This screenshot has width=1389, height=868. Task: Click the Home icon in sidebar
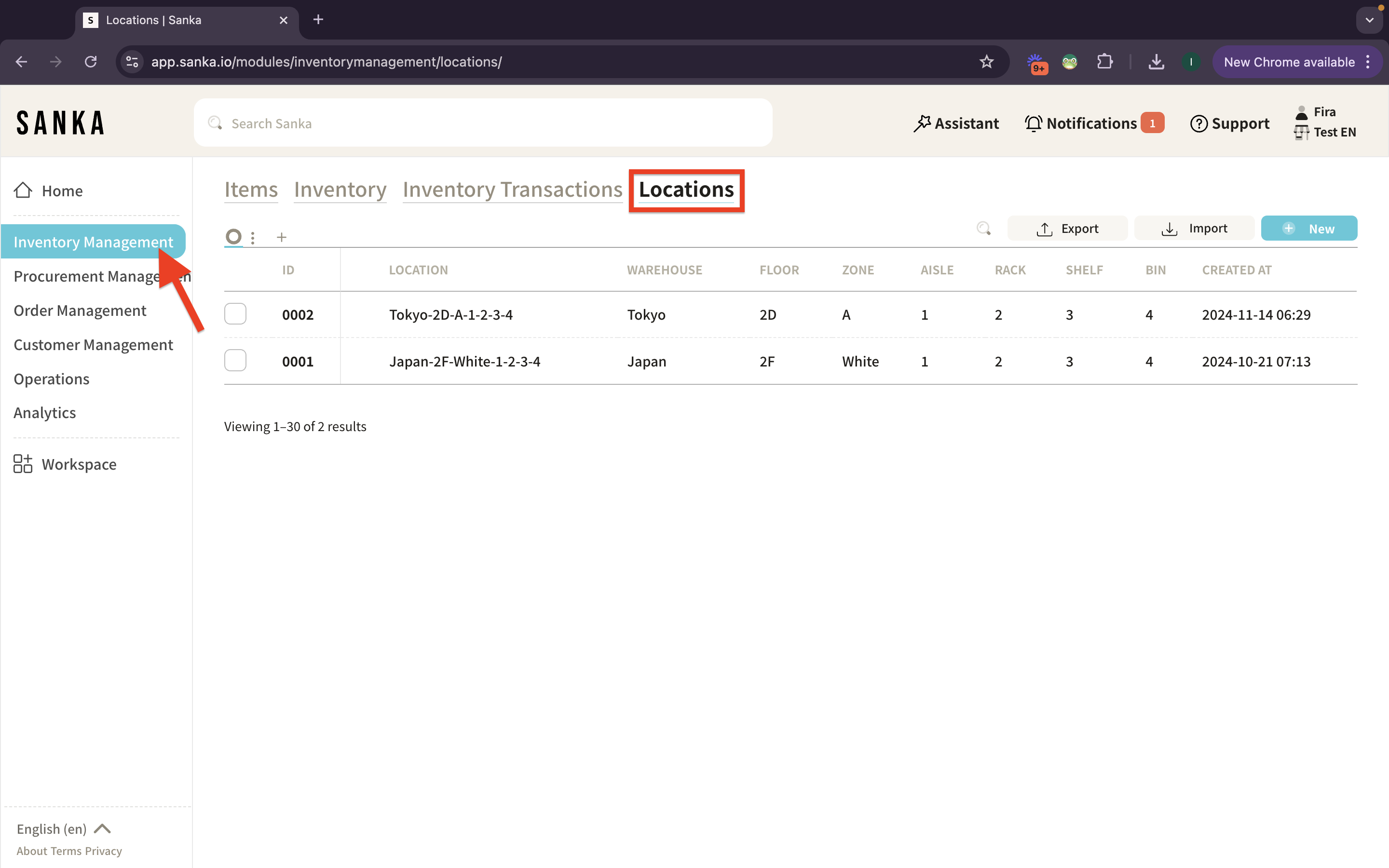point(23,190)
